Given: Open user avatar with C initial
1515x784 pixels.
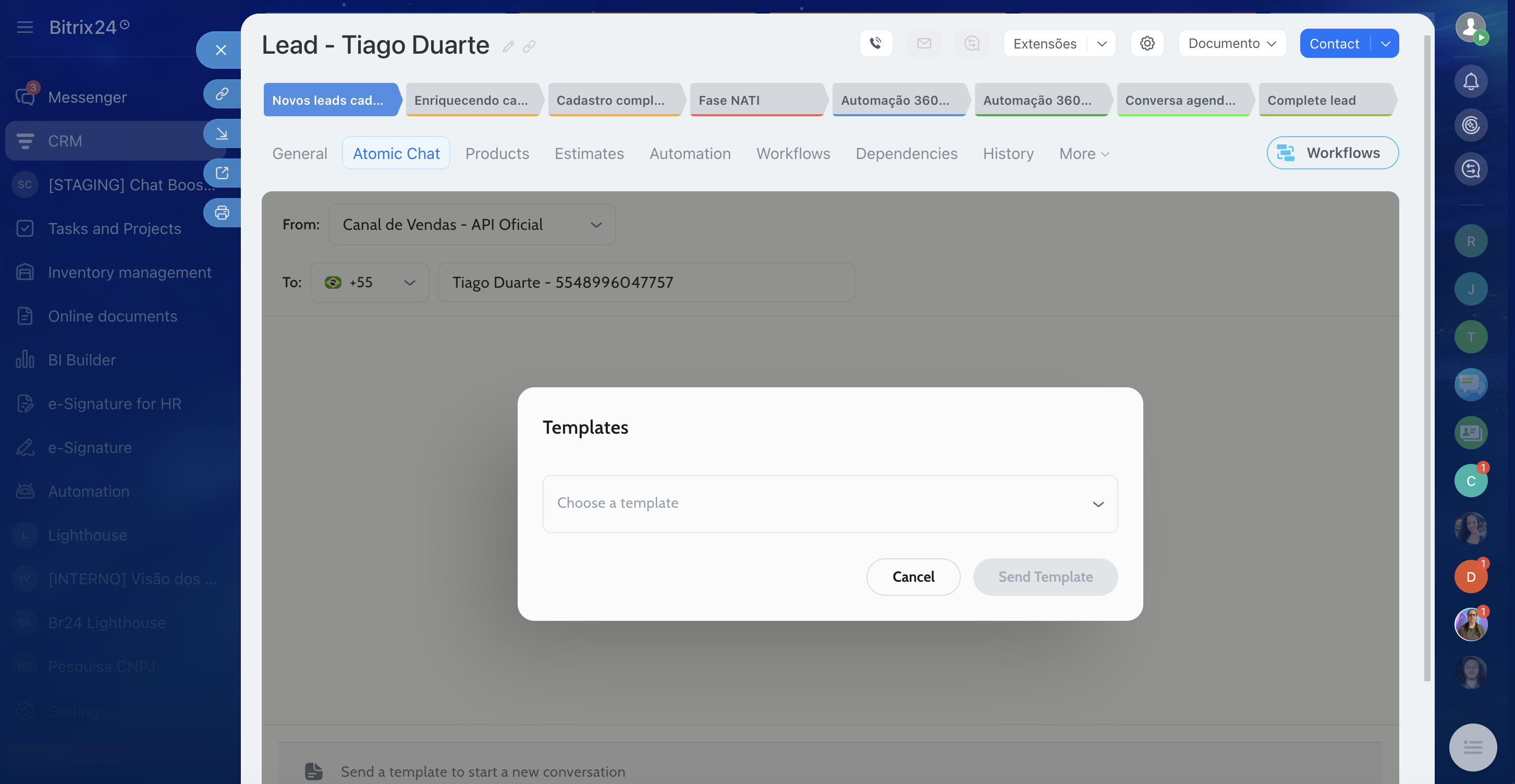Looking at the screenshot, I should click(1470, 481).
